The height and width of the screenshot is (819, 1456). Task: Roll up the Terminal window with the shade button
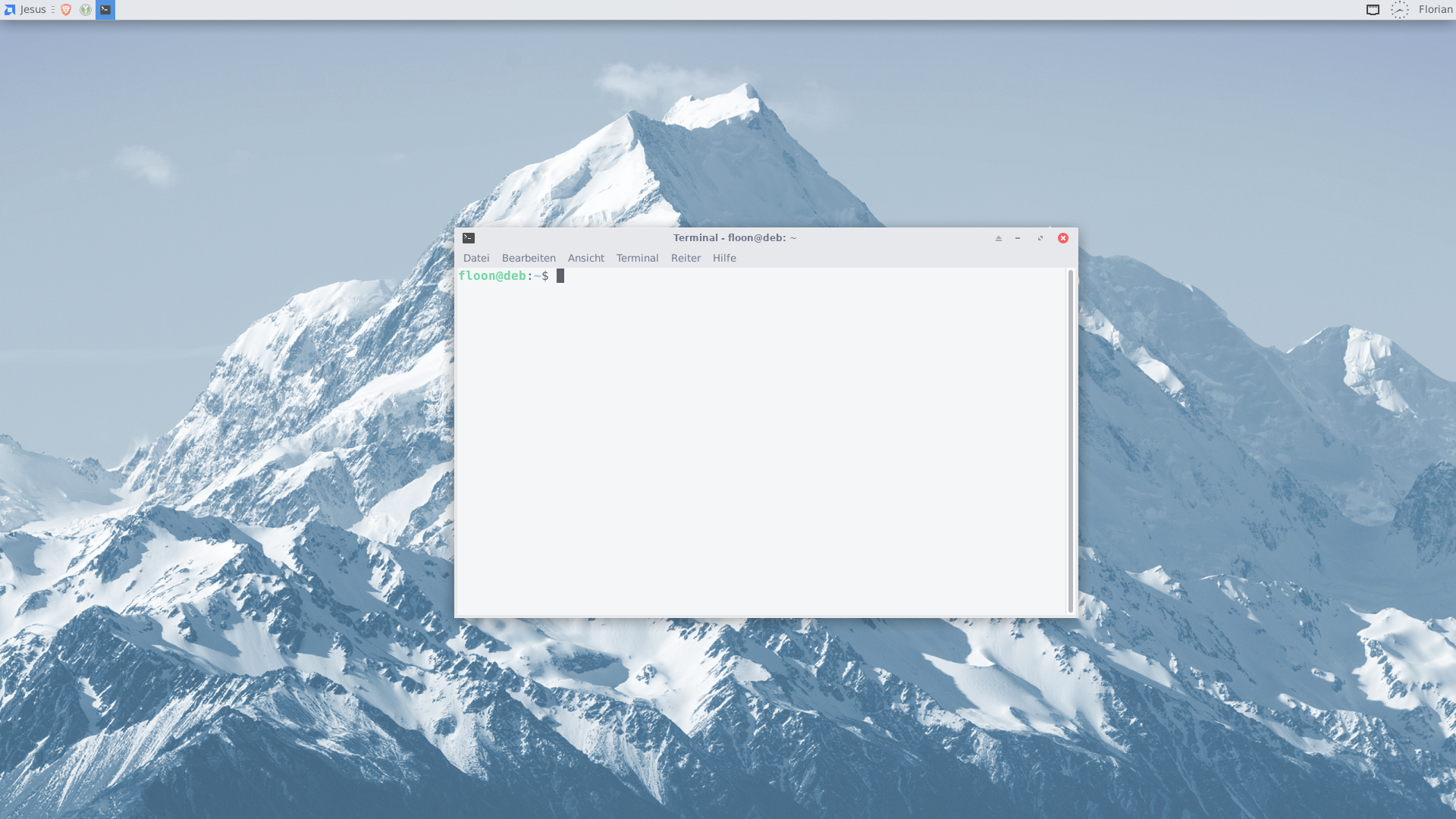(999, 238)
